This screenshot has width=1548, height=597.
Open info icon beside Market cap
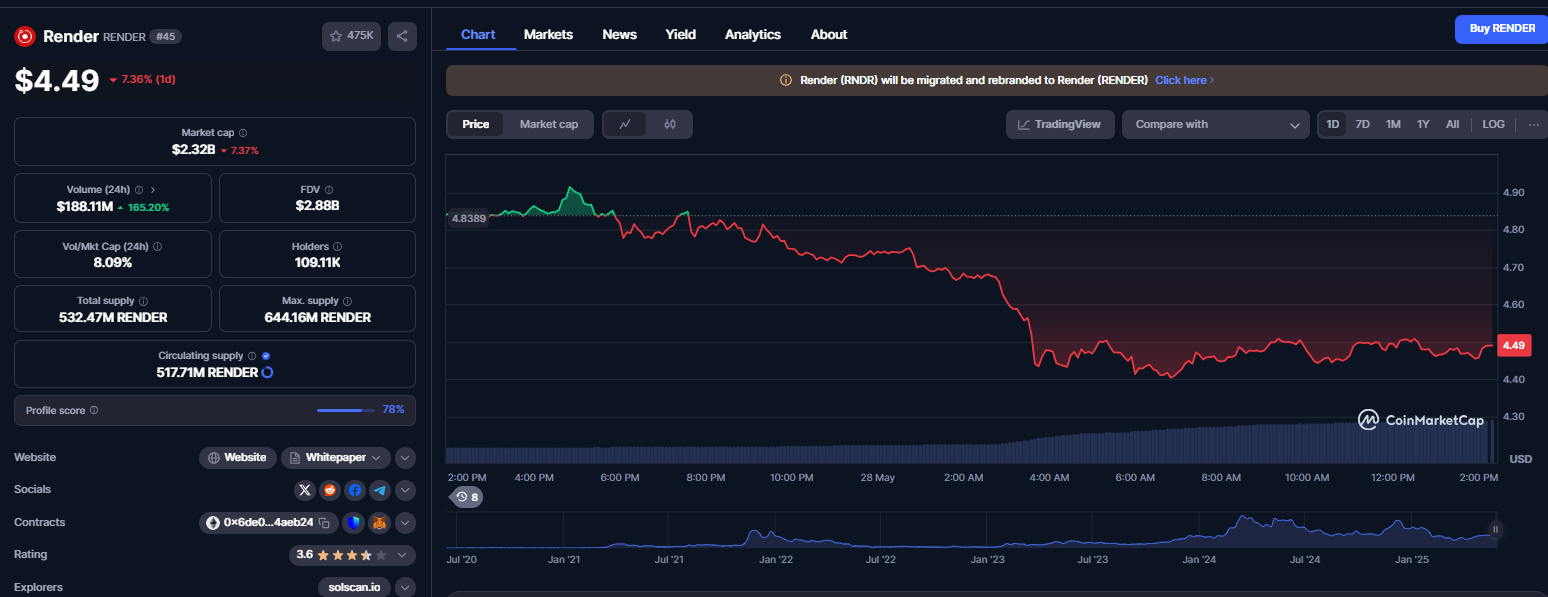(x=243, y=133)
